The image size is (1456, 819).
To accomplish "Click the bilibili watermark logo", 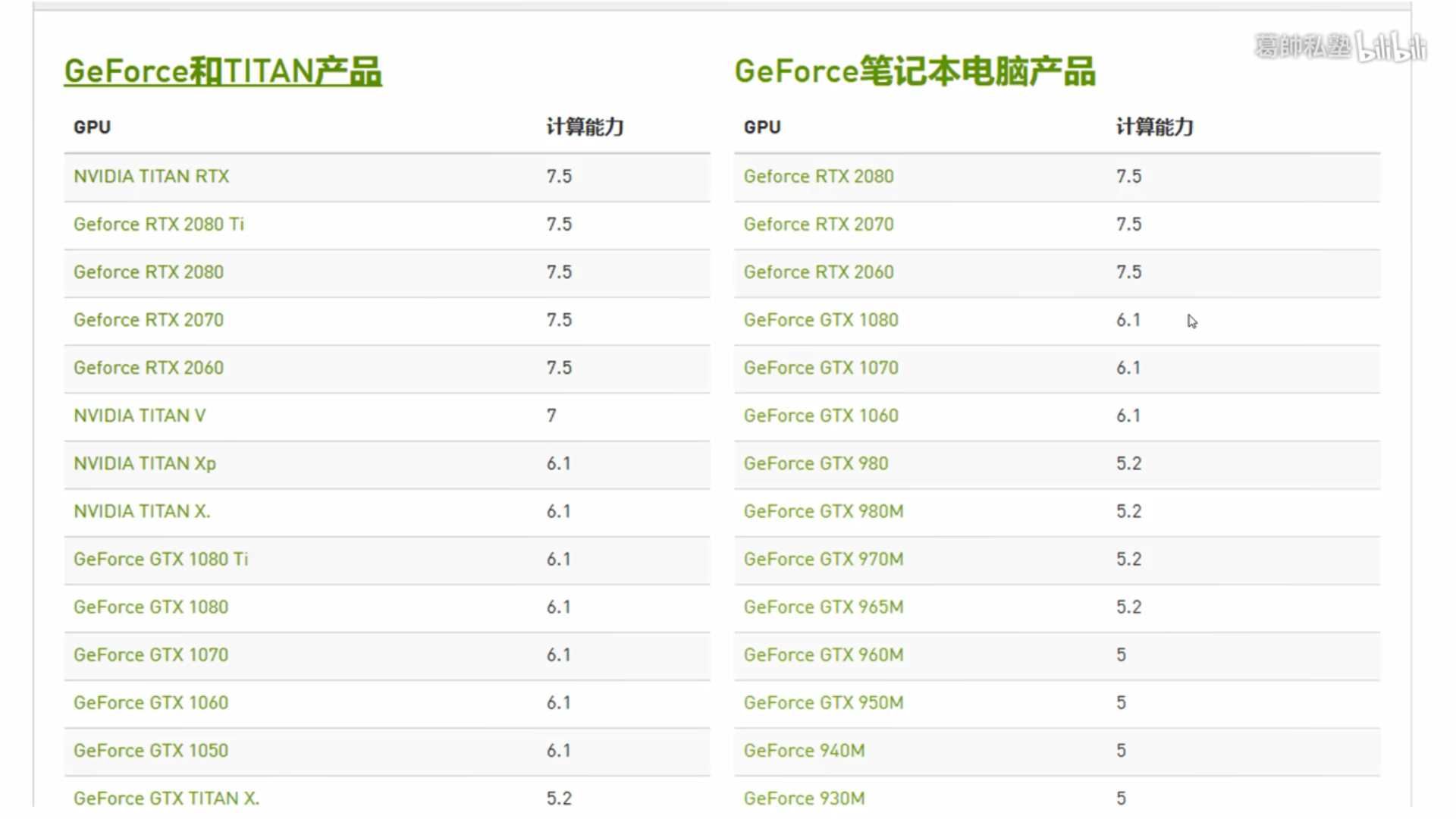I will (1391, 47).
